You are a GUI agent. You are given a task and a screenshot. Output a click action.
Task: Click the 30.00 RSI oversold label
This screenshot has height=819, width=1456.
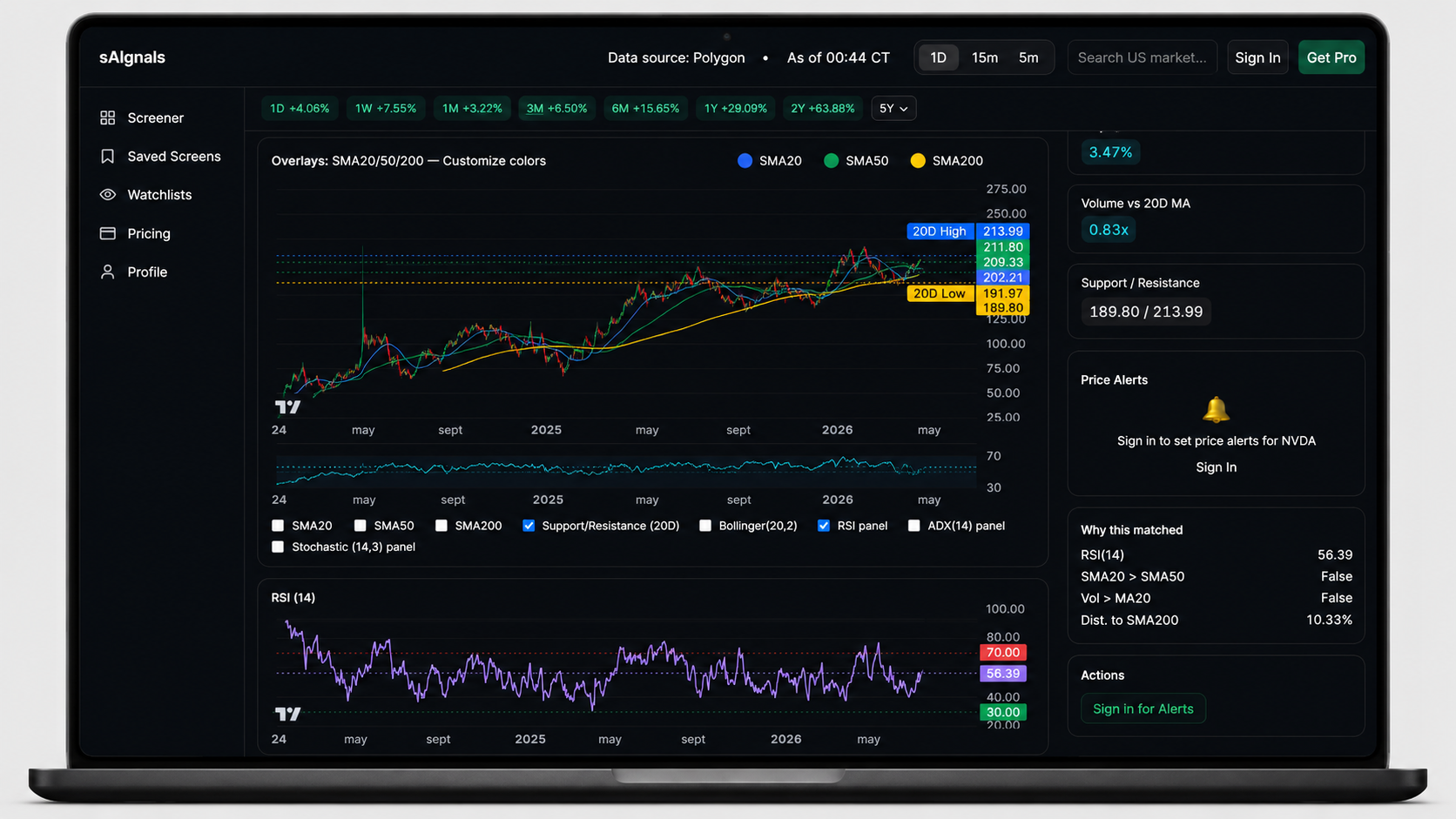click(1003, 712)
